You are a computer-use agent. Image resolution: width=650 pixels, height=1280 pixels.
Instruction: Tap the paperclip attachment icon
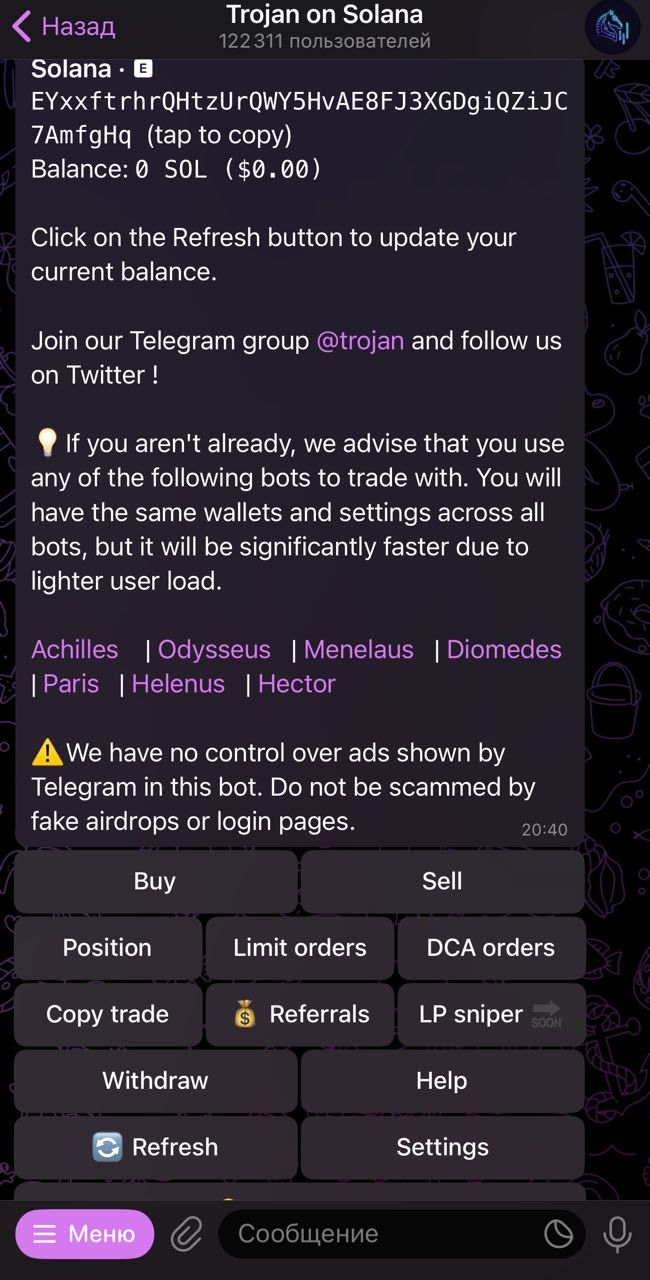pos(185,1233)
